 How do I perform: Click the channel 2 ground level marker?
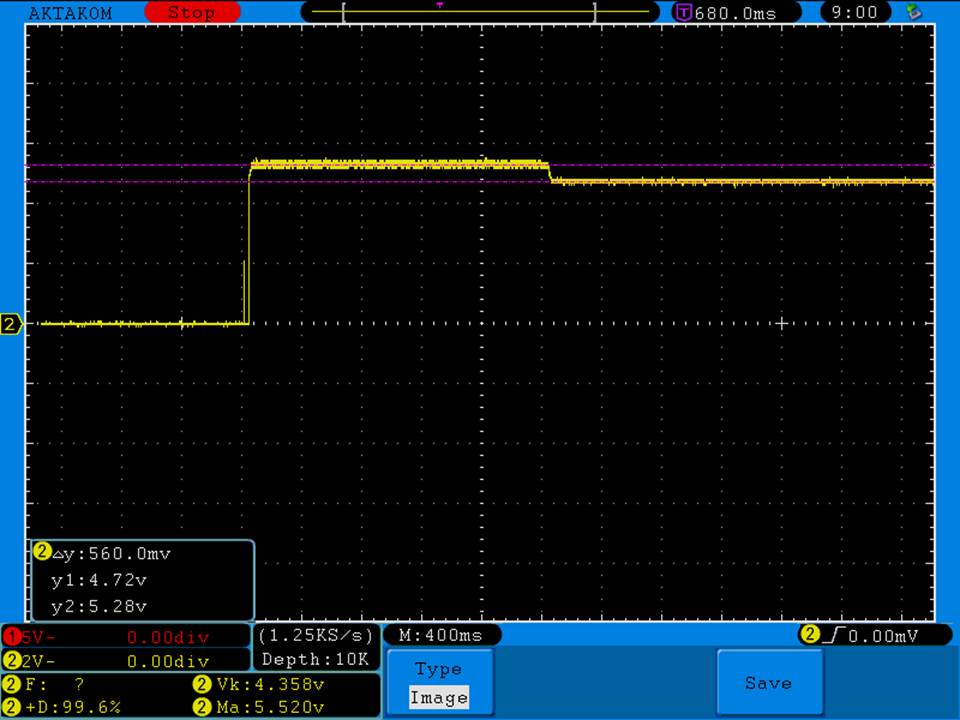coord(11,324)
